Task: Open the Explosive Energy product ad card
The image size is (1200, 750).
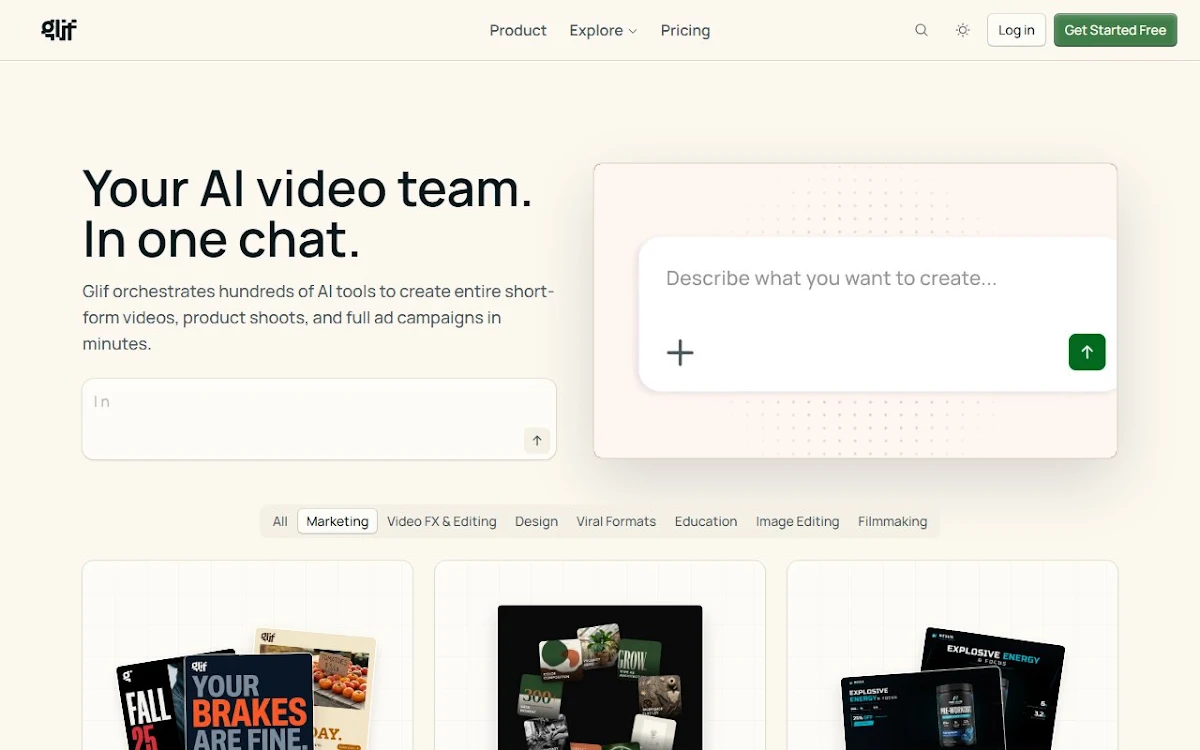Action: coord(952,655)
